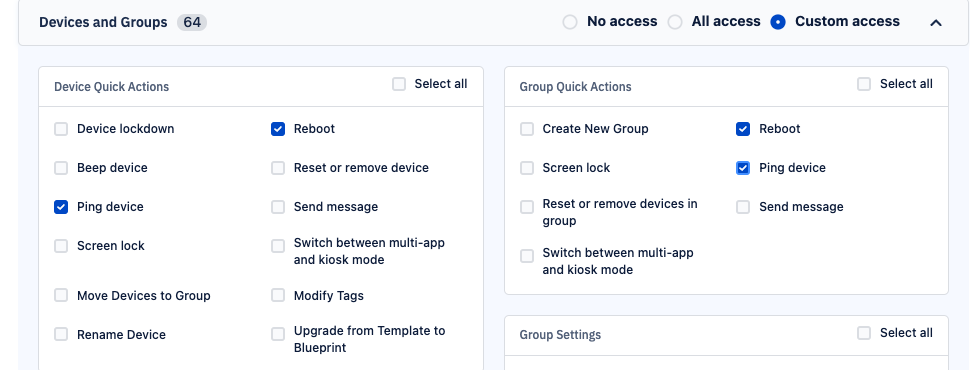Enable Send message in Device Quick Actions
Image resolution: width=970 pixels, height=370 pixels.
278,207
